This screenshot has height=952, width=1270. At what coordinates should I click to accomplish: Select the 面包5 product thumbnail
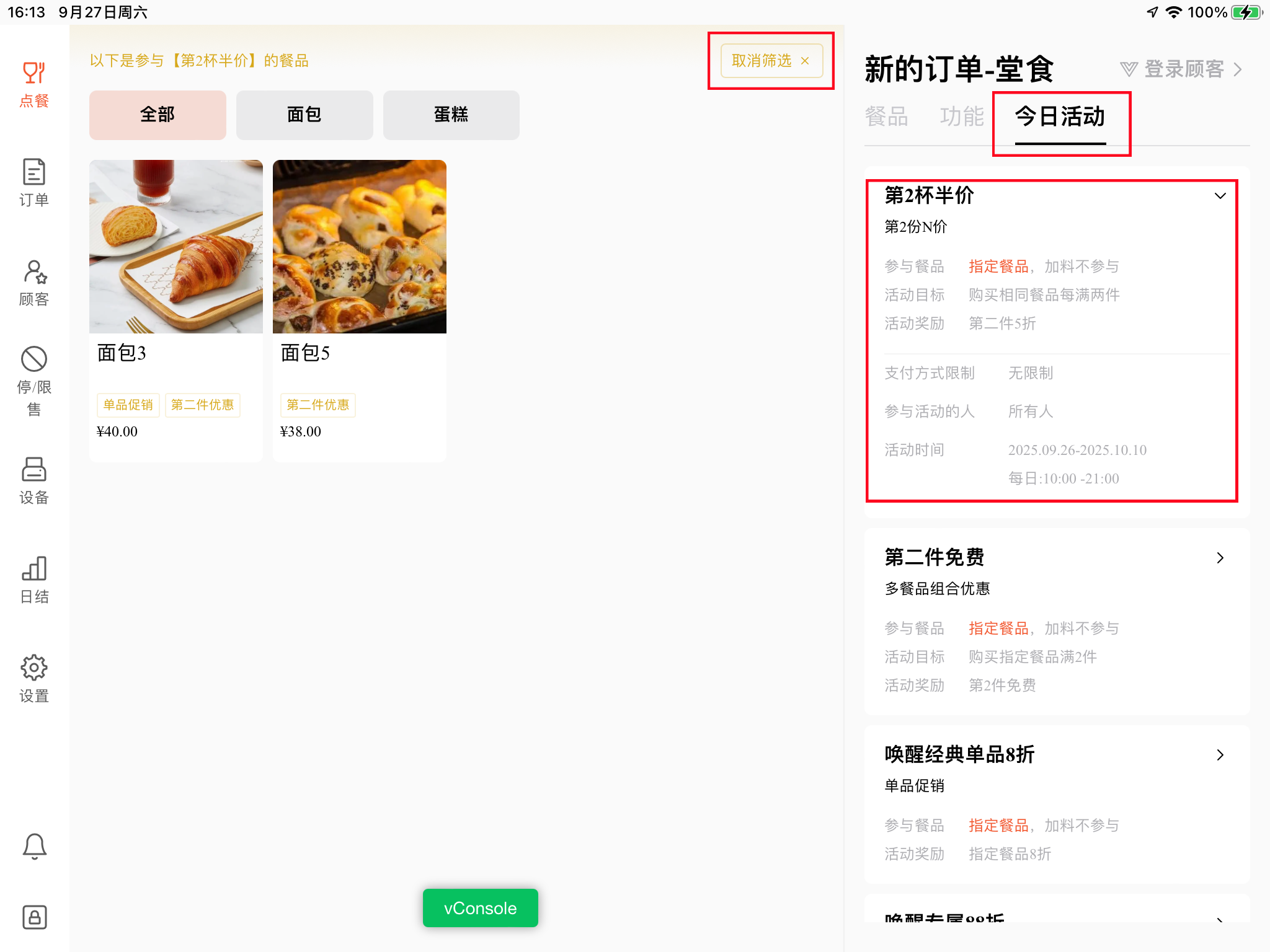pos(360,247)
